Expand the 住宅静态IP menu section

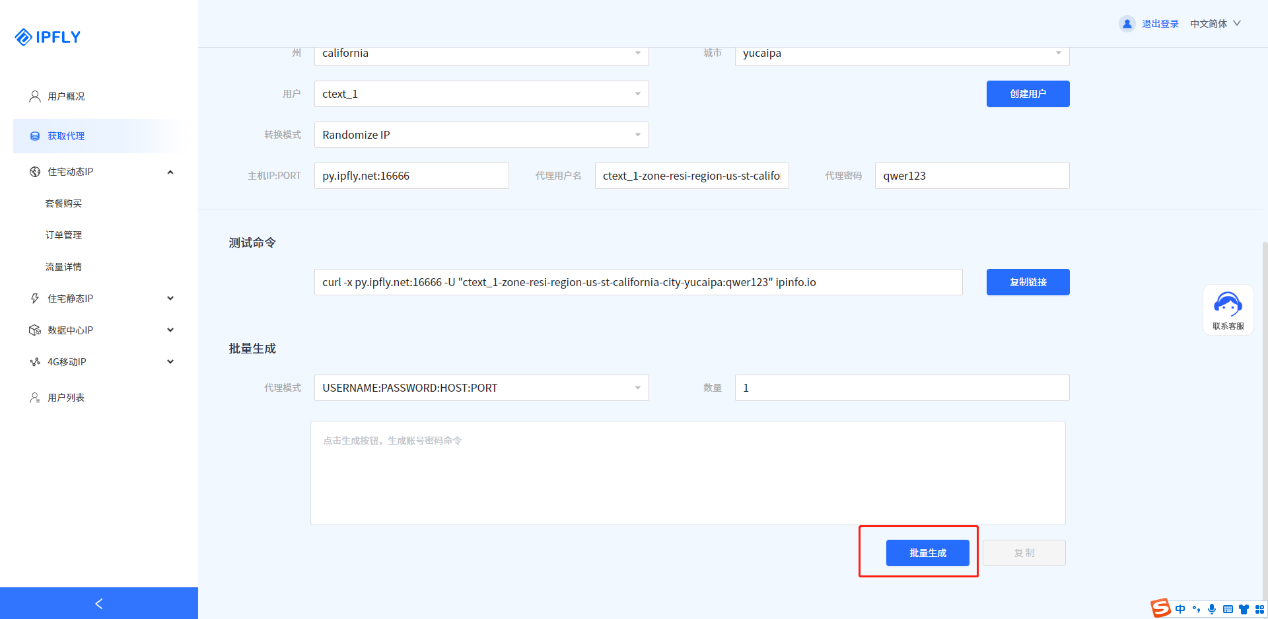pyautogui.click(x=169, y=298)
